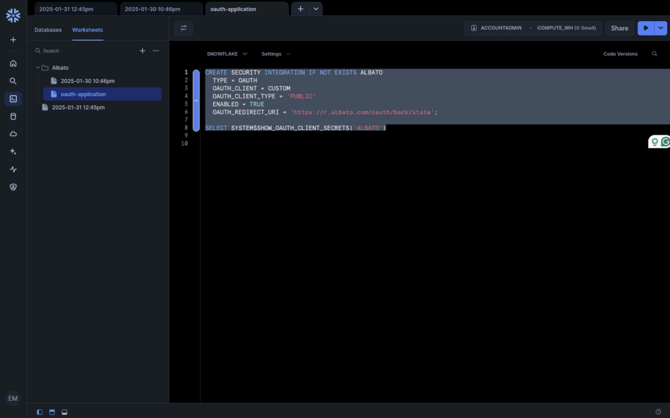Screen dimensions: 670x418
Task: Click the OAUTH_REDIRECT_URI line
Action: 325,112
